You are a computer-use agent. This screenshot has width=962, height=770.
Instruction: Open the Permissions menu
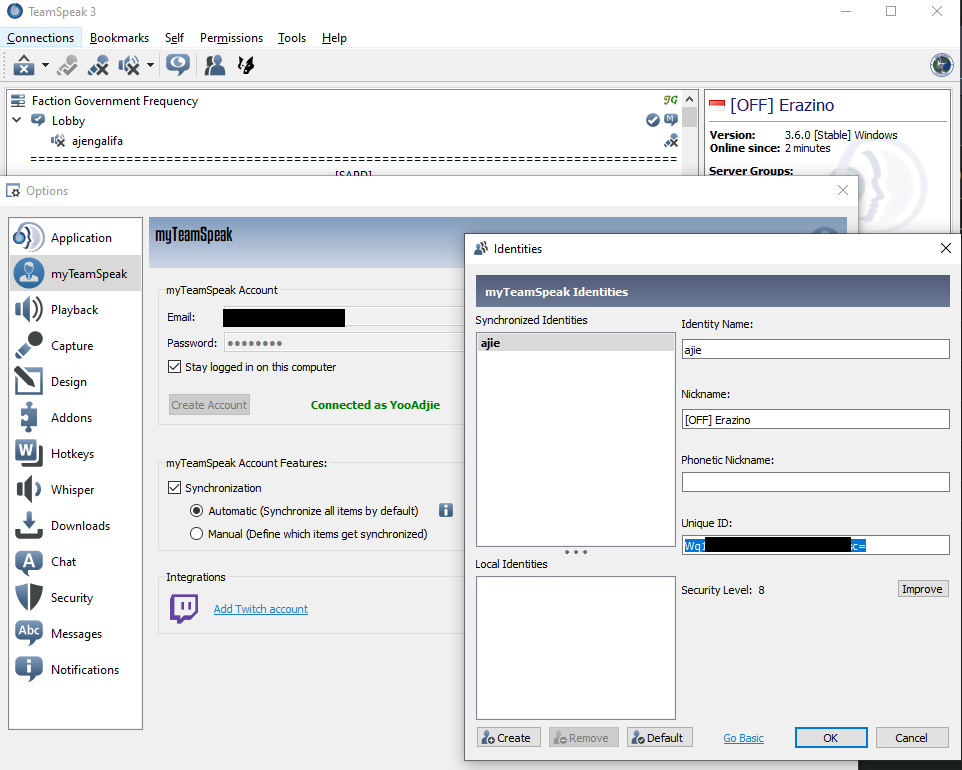tap(231, 38)
